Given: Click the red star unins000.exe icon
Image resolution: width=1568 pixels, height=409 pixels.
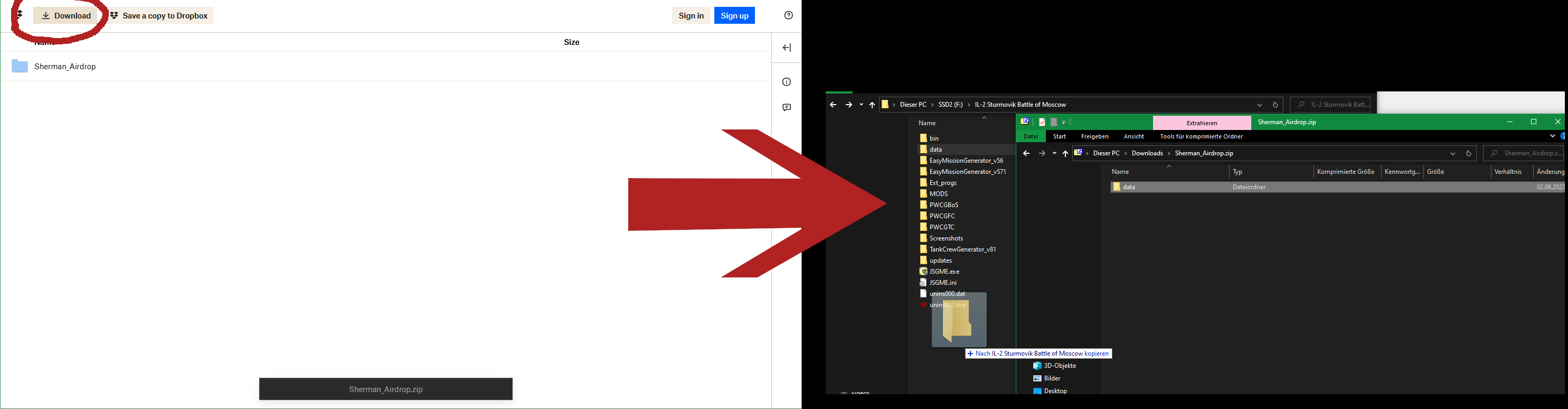Looking at the screenshot, I should (923, 304).
